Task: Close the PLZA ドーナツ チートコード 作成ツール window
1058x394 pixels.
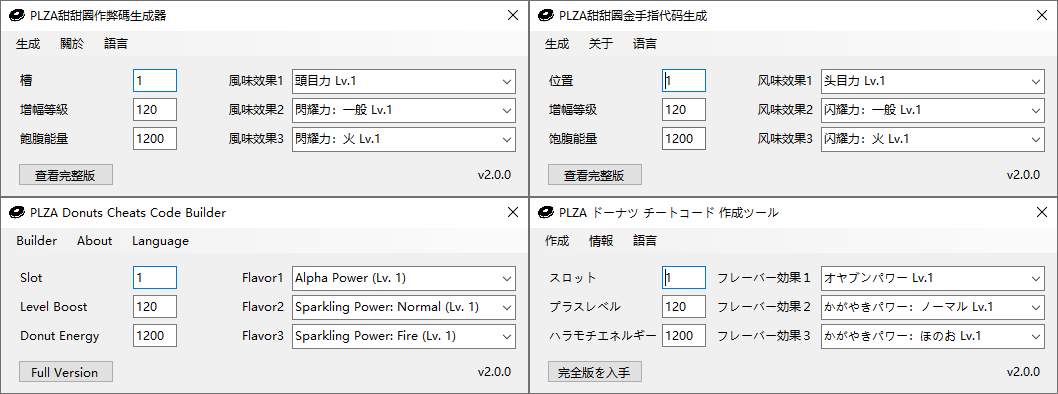Action: coord(1042,213)
